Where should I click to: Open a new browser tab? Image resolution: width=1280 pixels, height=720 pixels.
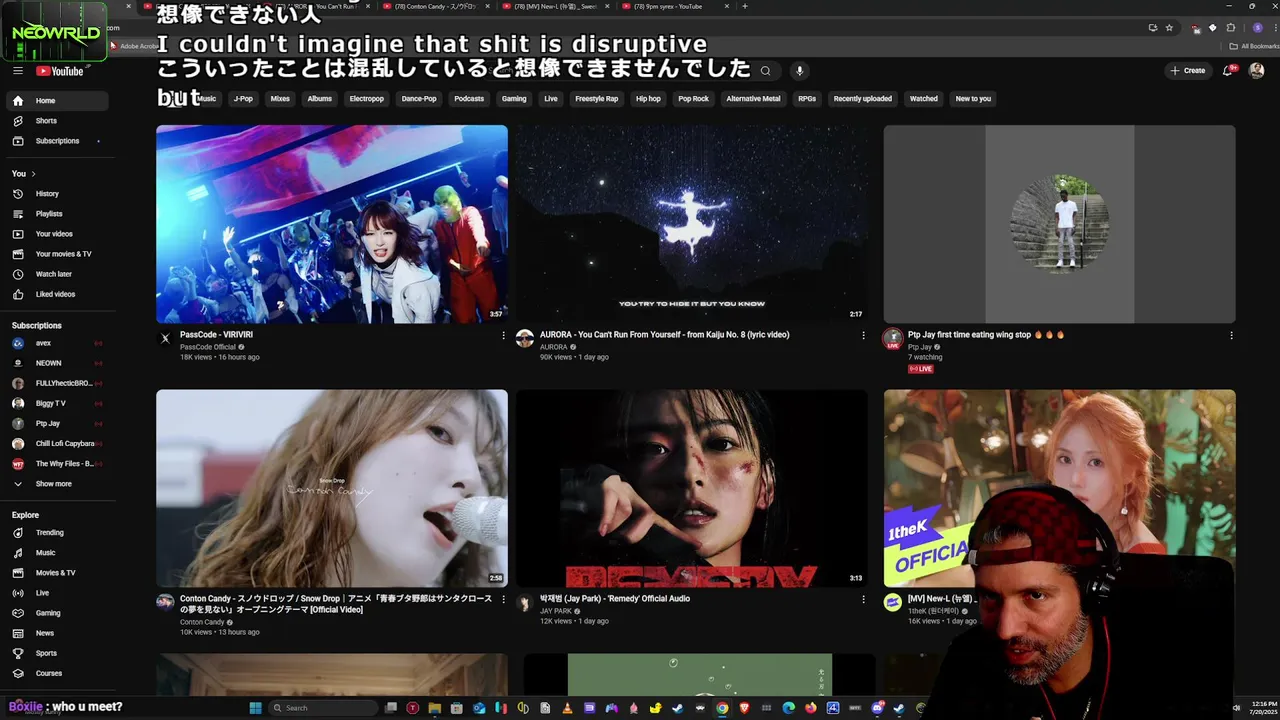[x=744, y=6]
